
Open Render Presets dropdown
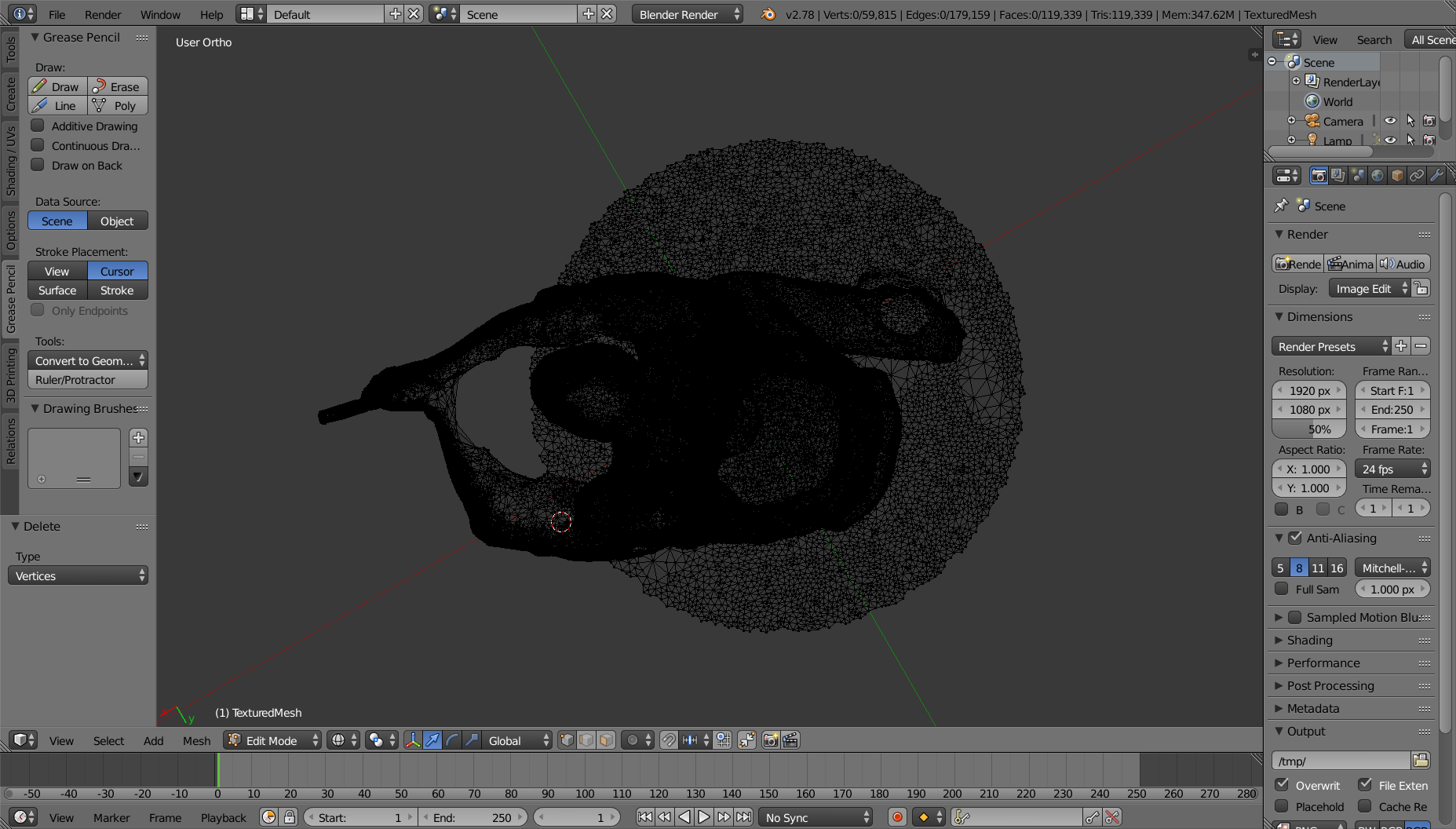click(x=1331, y=346)
